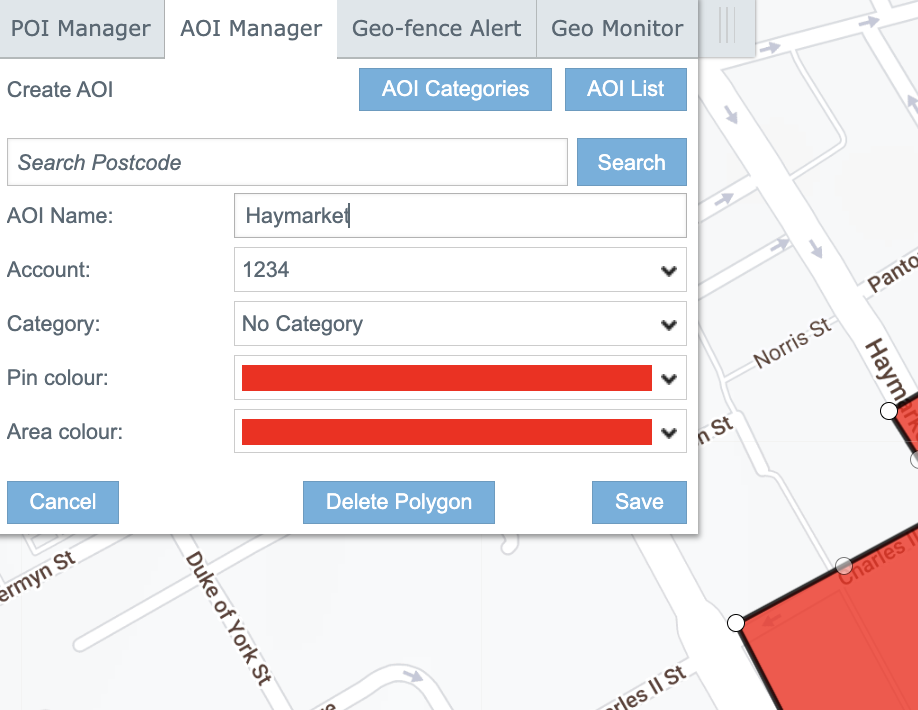Switch to the POI Manager tab
The image size is (918, 710).
(x=81, y=28)
